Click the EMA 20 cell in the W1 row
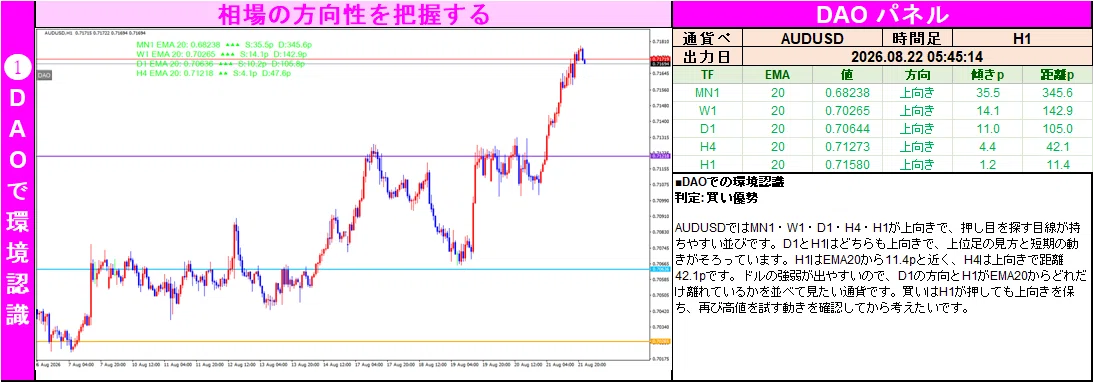Viewport: 1093px width, 382px height. pos(778,111)
